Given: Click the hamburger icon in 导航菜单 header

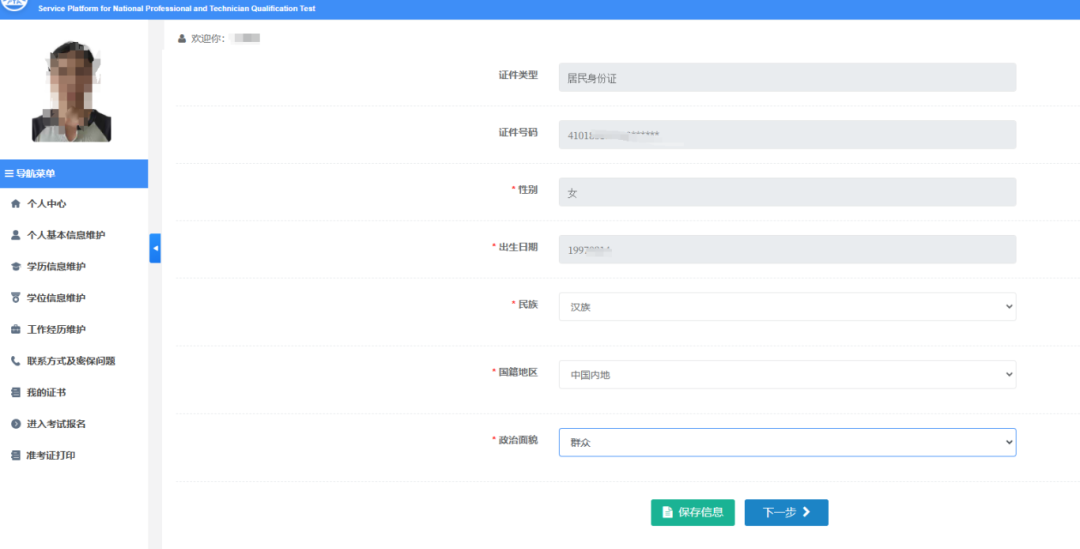Looking at the screenshot, I should pyautogui.click(x=9, y=174).
